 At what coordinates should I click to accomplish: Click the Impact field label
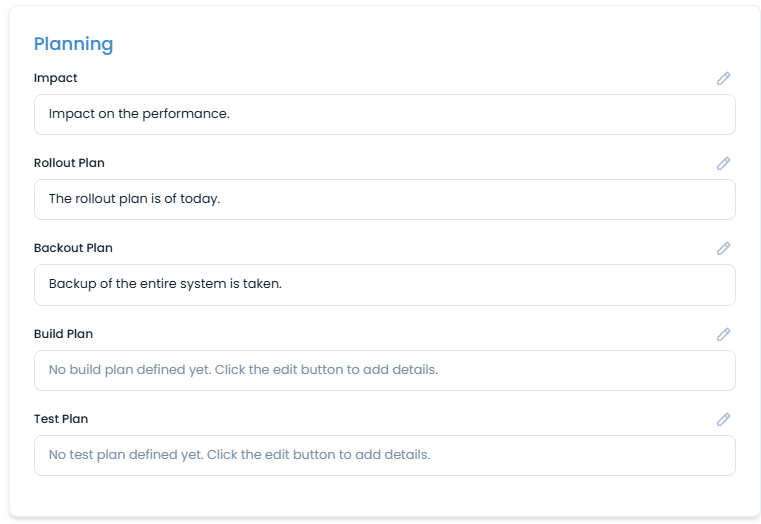[x=56, y=78]
